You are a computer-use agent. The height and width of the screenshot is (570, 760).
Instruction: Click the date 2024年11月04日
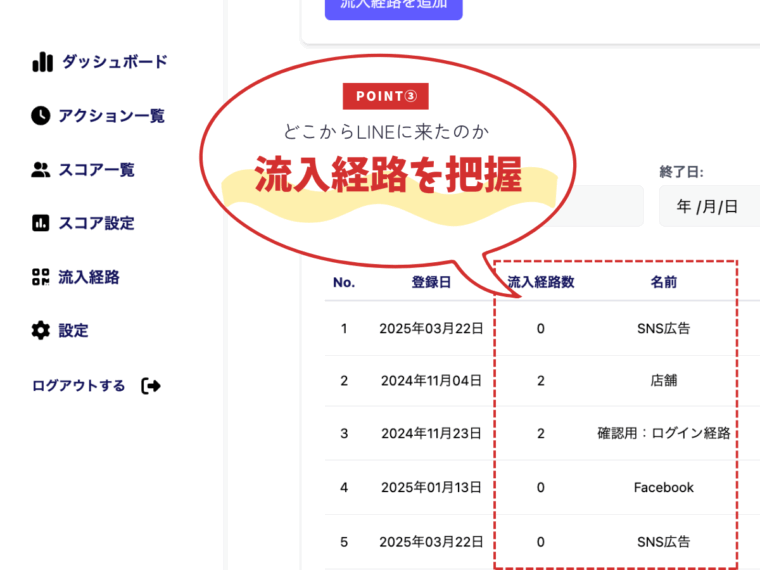click(x=431, y=381)
